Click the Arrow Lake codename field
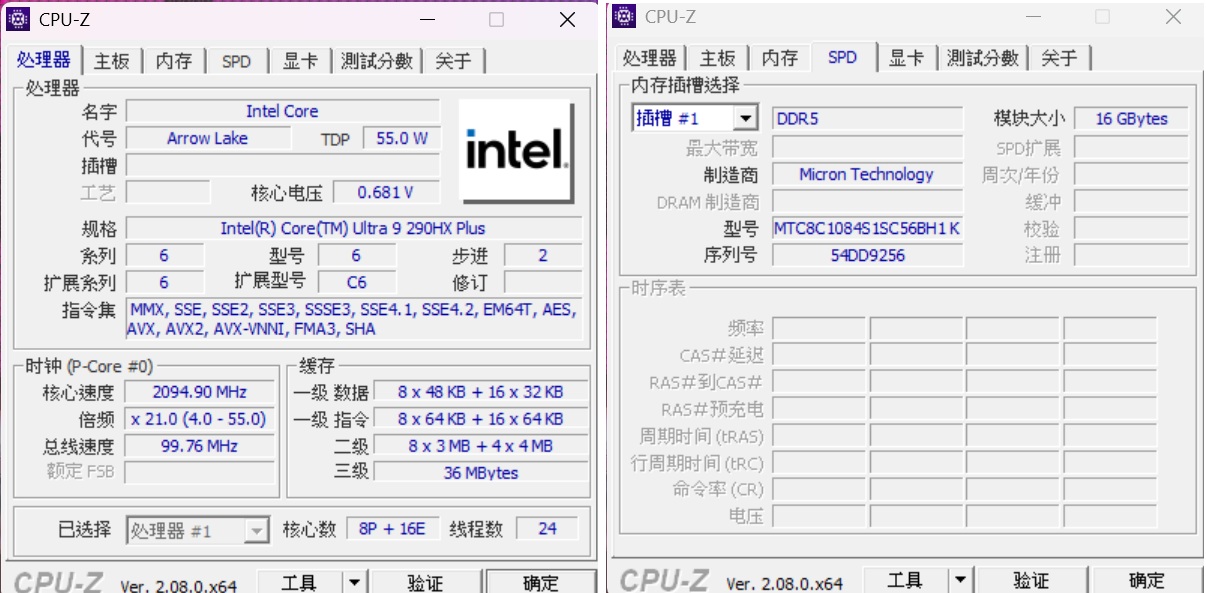Viewport: 1206px width, 593px height. pos(208,138)
